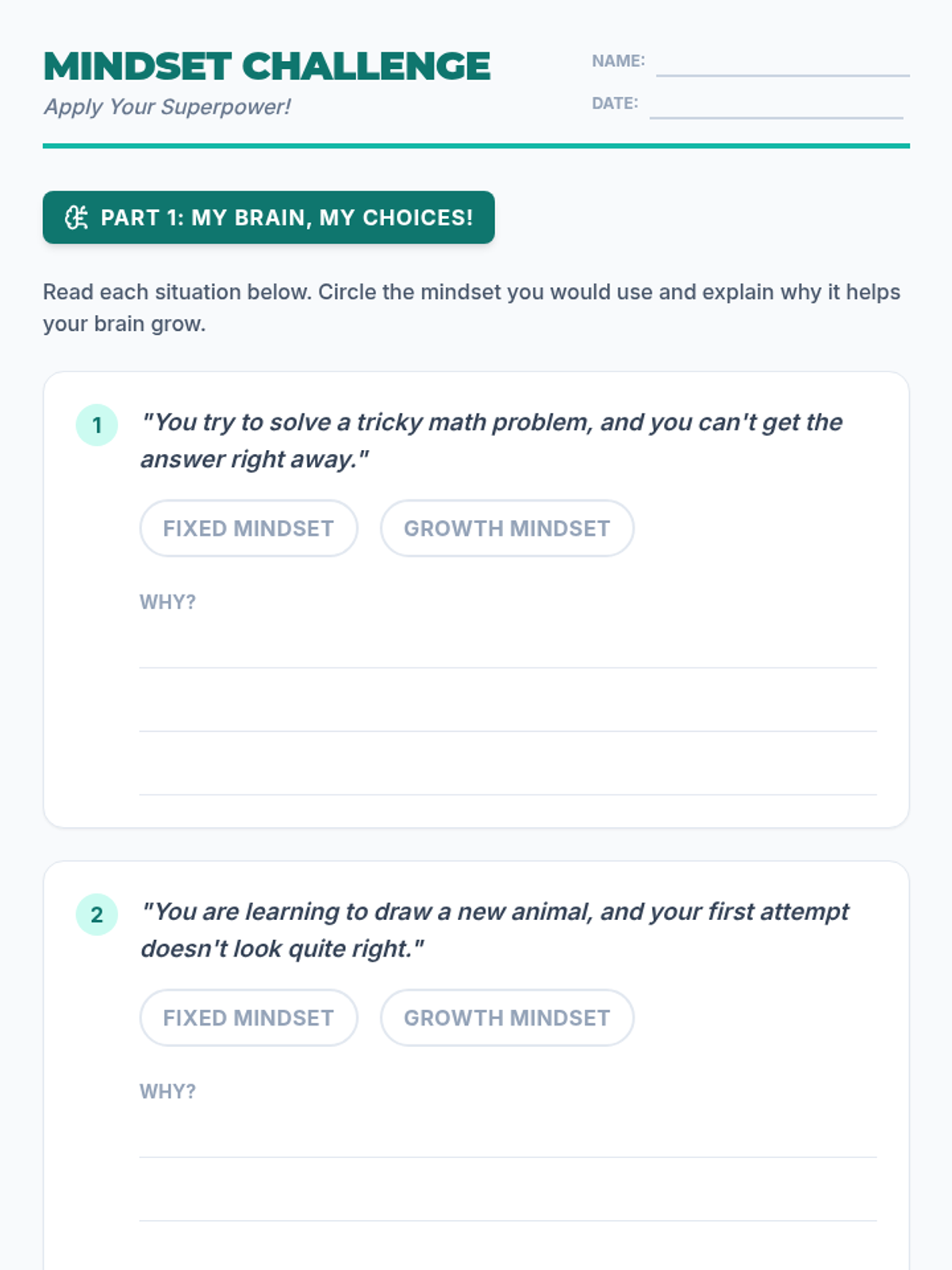
Task: Click the WHY? label under question 1
Action: coord(167,602)
